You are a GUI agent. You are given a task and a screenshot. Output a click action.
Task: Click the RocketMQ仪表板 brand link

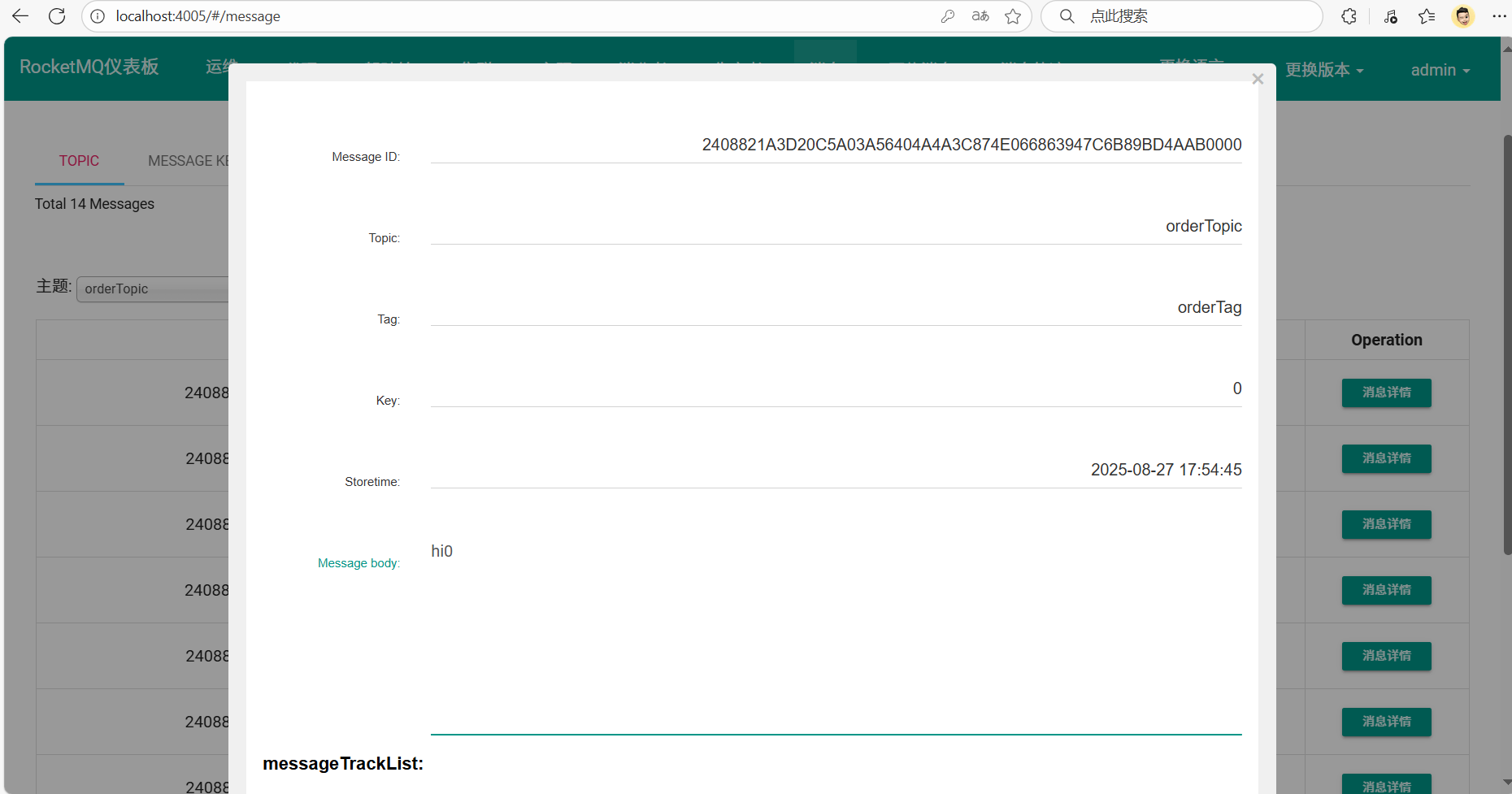(89, 67)
